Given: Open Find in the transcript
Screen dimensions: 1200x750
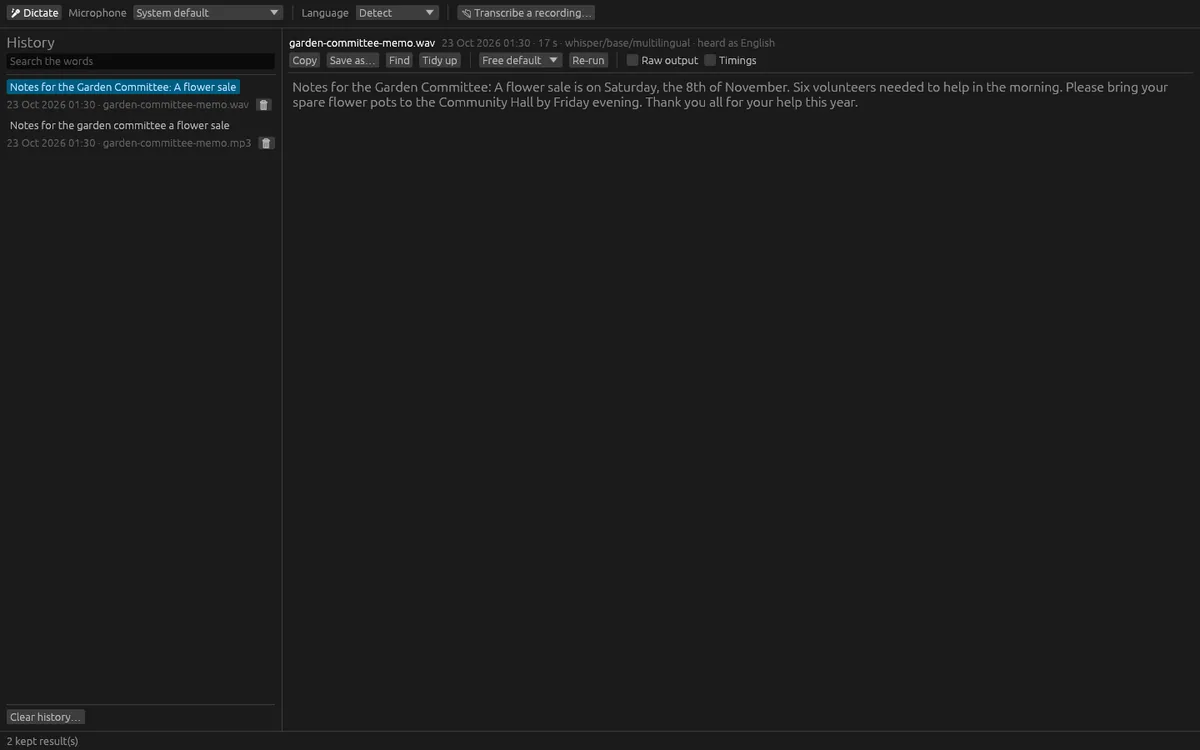Looking at the screenshot, I should [x=399, y=60].
